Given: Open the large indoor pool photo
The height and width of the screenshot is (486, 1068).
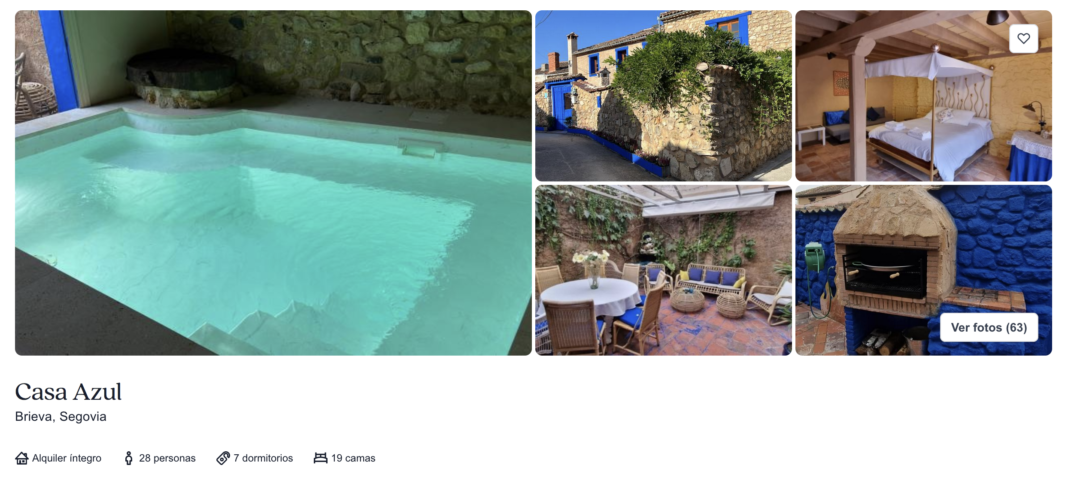Looking at the screenshot, I should [273, 182].
